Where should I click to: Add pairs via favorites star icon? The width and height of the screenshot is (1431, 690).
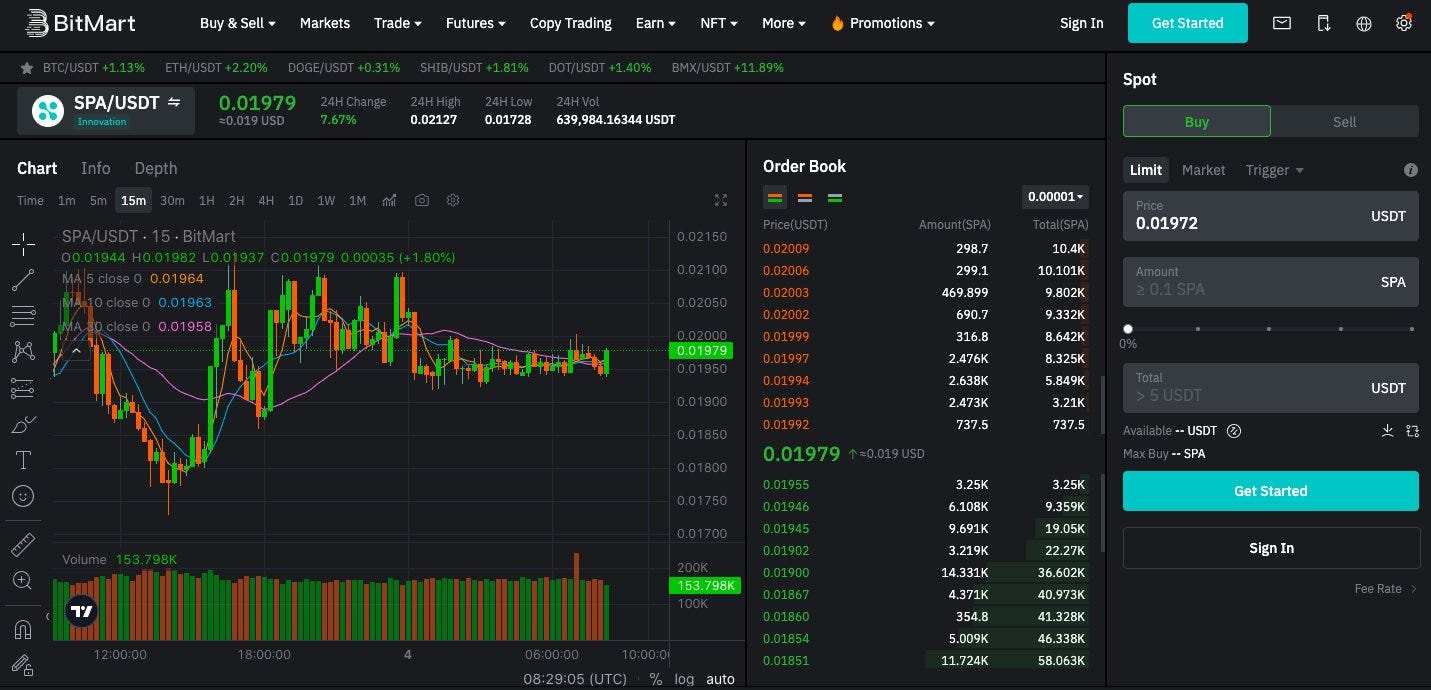(x=27, y=68)
